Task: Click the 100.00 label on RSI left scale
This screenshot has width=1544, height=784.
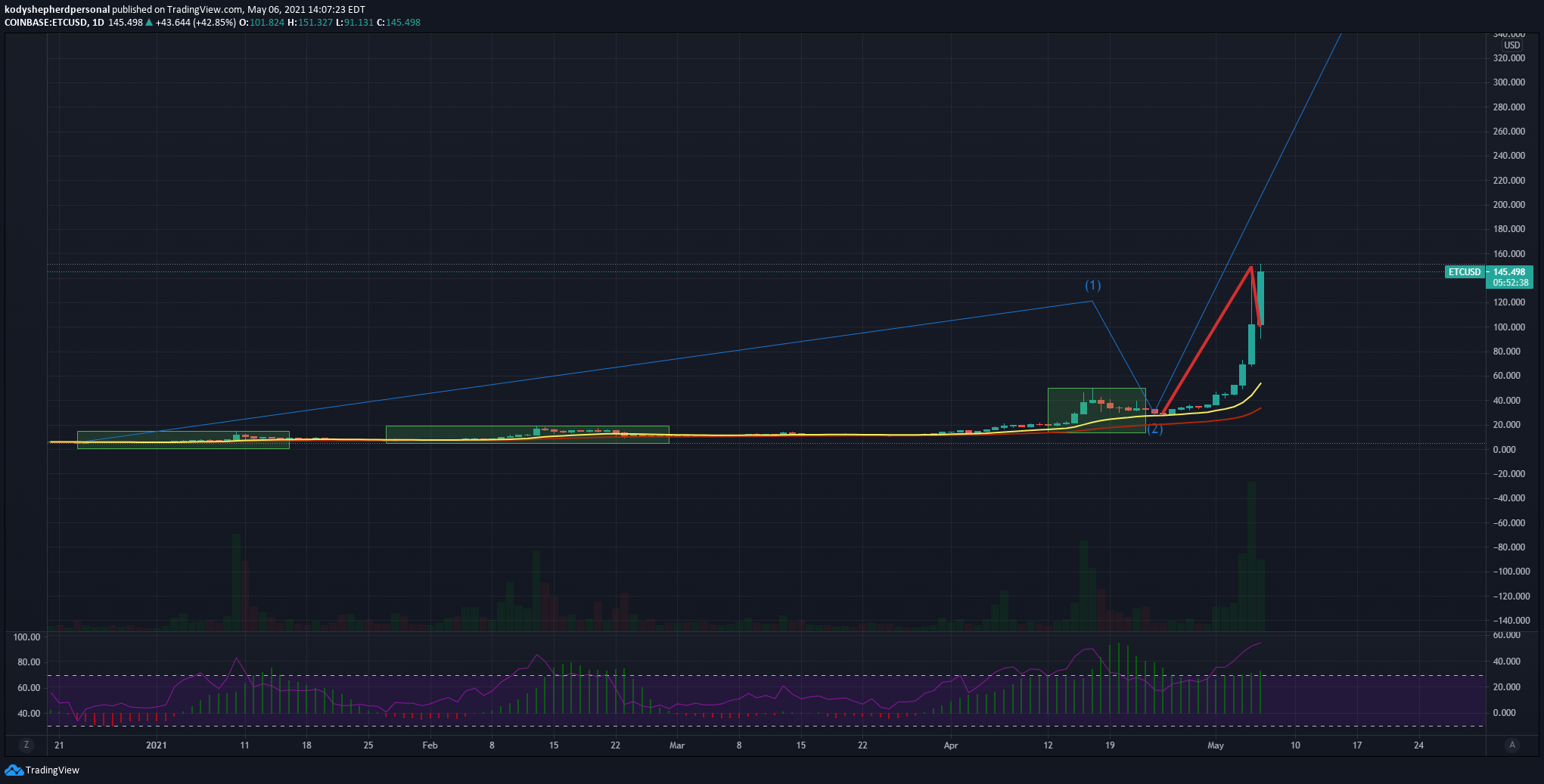Action: tap(27, 637)
